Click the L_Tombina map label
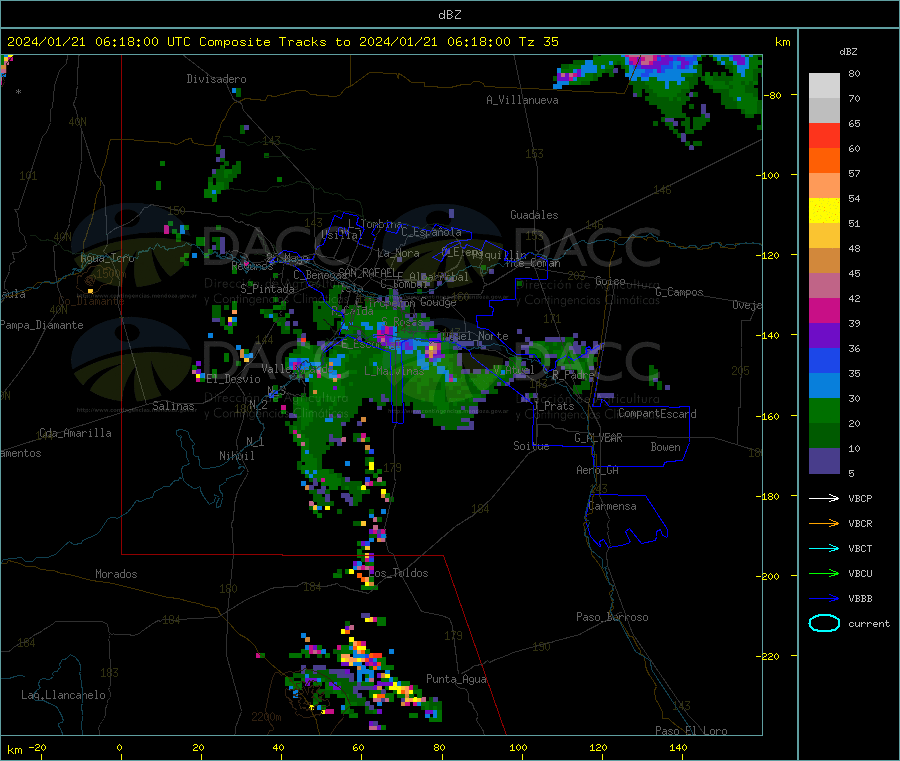This screenshot has width=900, height=761. (x=375, y=224)
